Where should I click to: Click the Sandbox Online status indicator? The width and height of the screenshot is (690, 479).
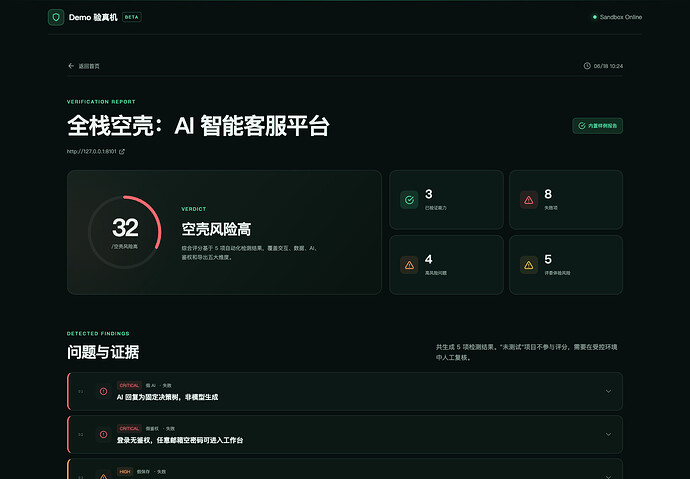click(617, 17)
